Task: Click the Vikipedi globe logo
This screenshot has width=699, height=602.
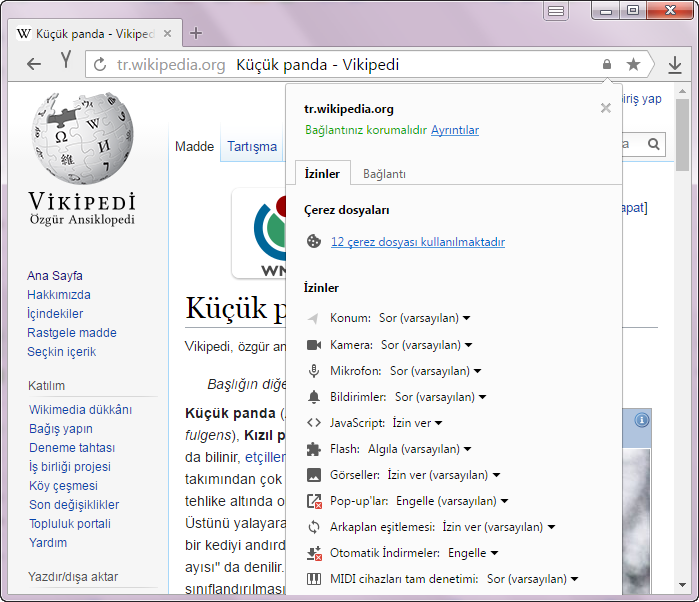Action: click(x=82, y=139)
